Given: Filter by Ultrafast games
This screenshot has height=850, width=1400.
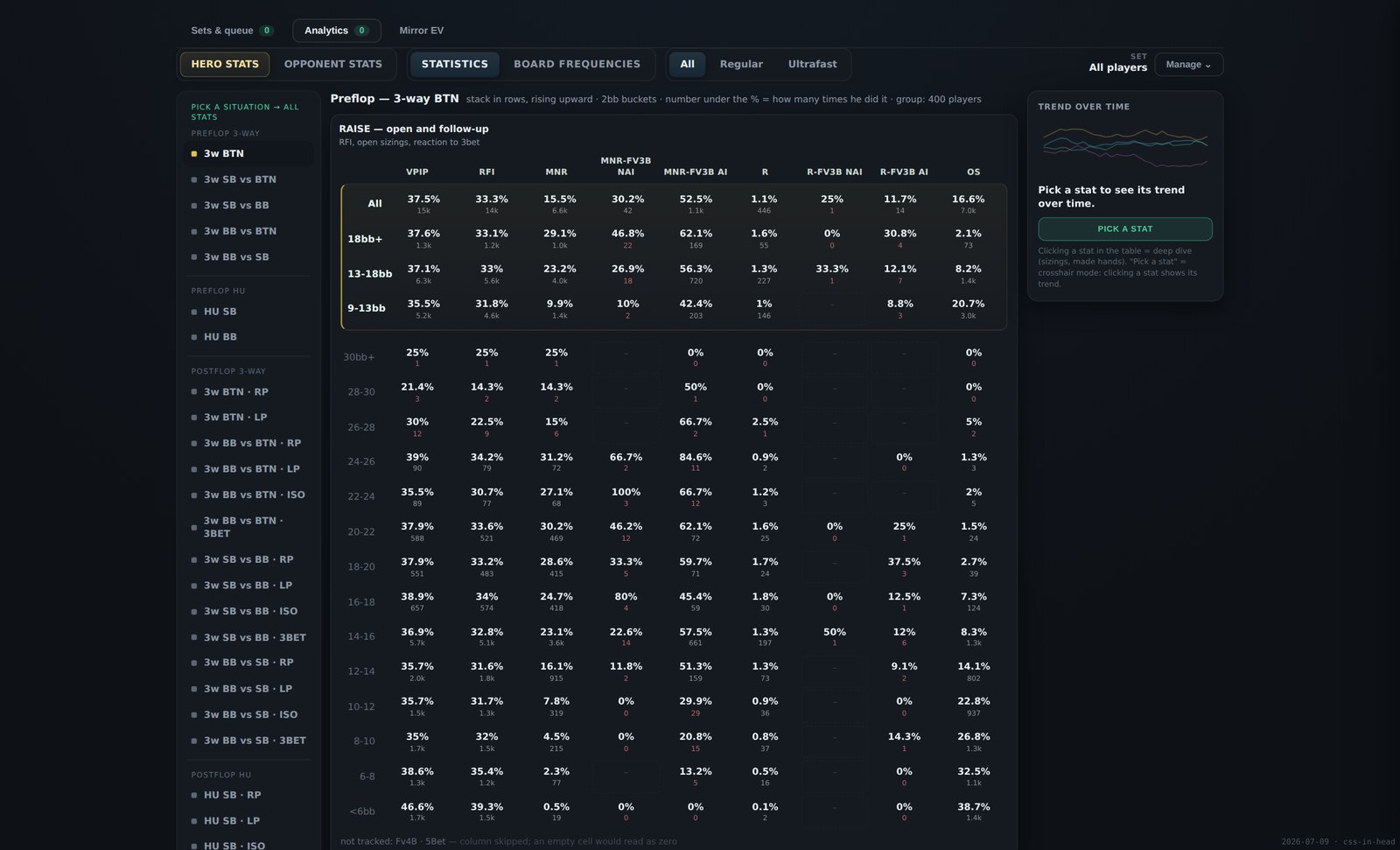Looking at the screenshot, I should point(812,64).
